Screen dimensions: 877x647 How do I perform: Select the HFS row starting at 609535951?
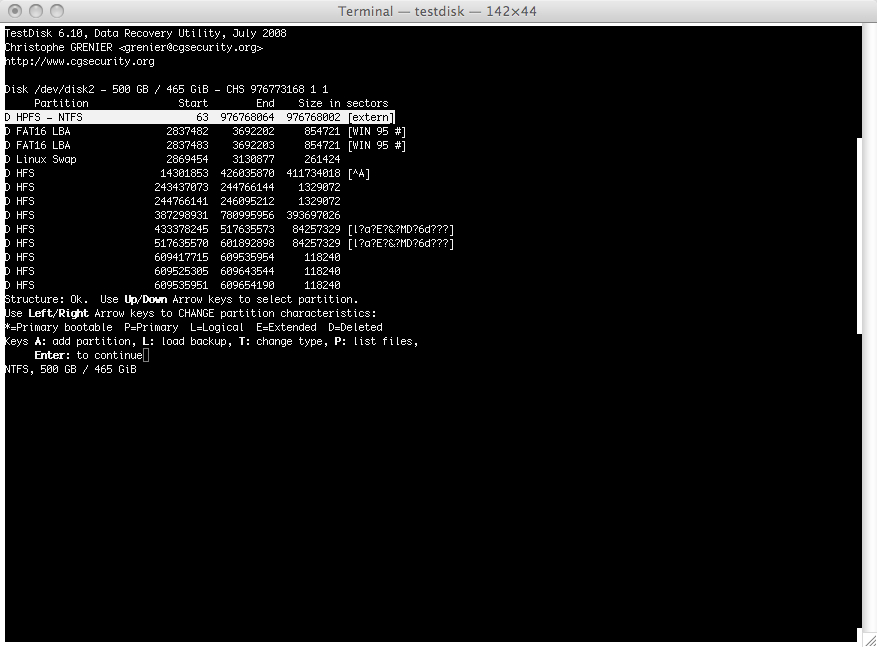tap(172, 285)
